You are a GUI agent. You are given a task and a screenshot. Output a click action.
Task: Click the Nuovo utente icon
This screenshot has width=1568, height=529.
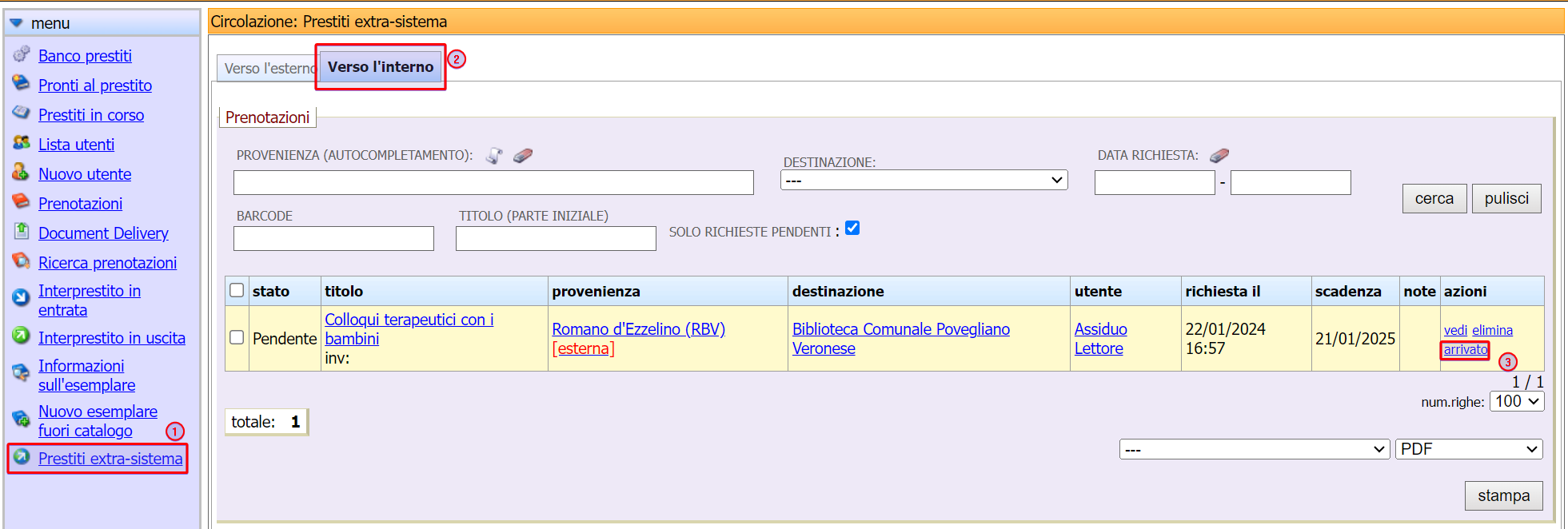point(22,173)
